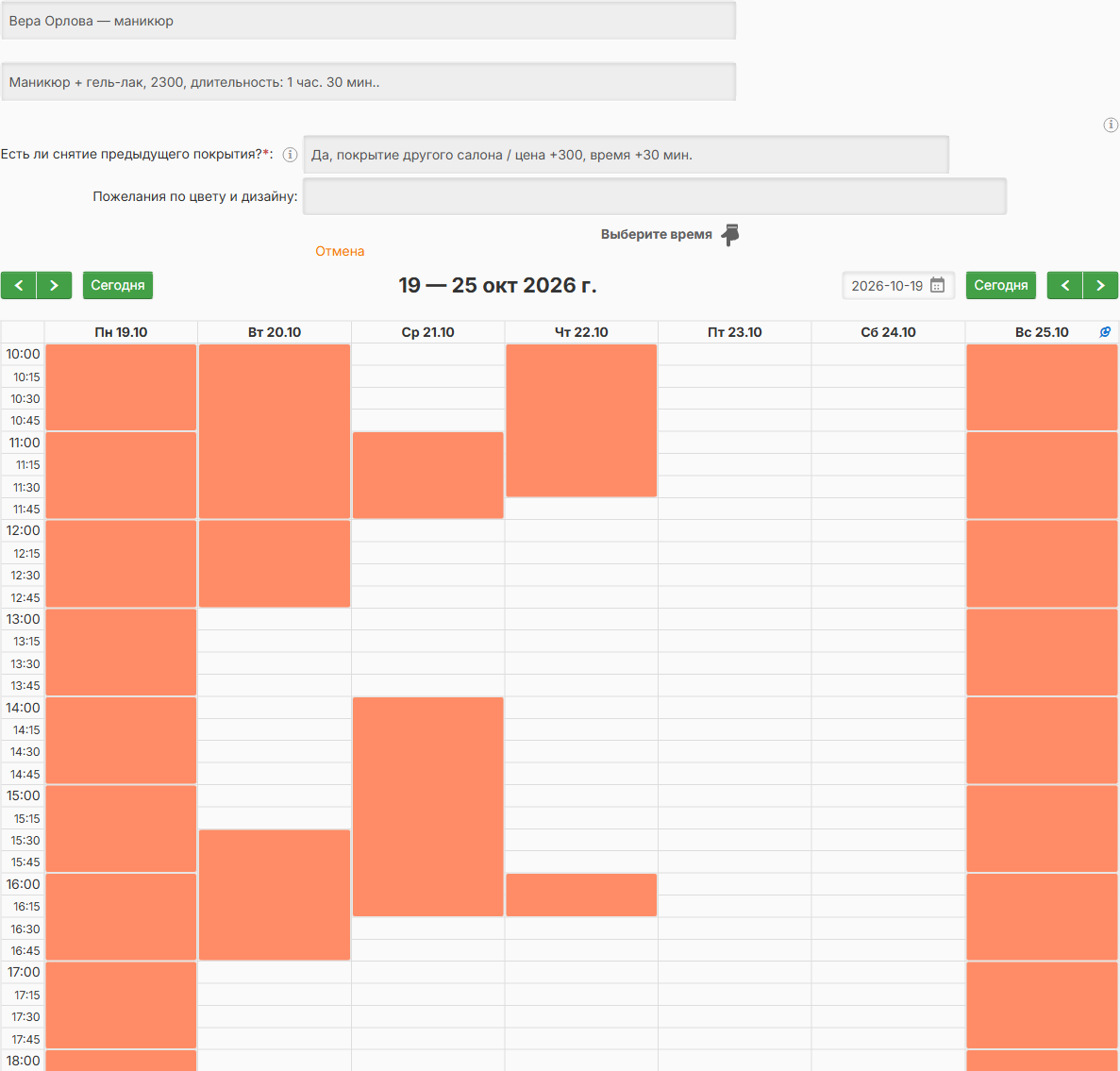Click info icon next to coating removal question
This screenshot has width=1120, height=1071.
coord(290,155)
